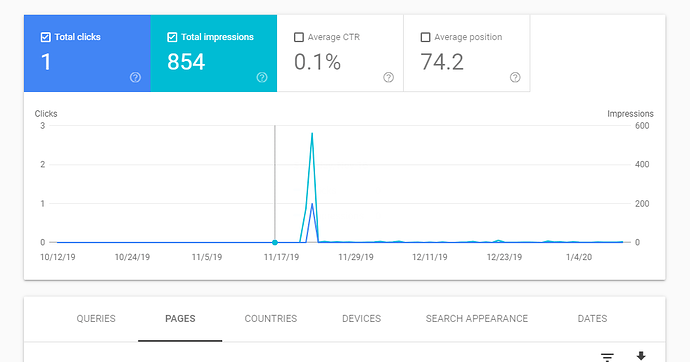Image resolution: width=690 pixels, height=362 pixels.
Task: Switch to the Queries tab
Action: coord(96,318)
